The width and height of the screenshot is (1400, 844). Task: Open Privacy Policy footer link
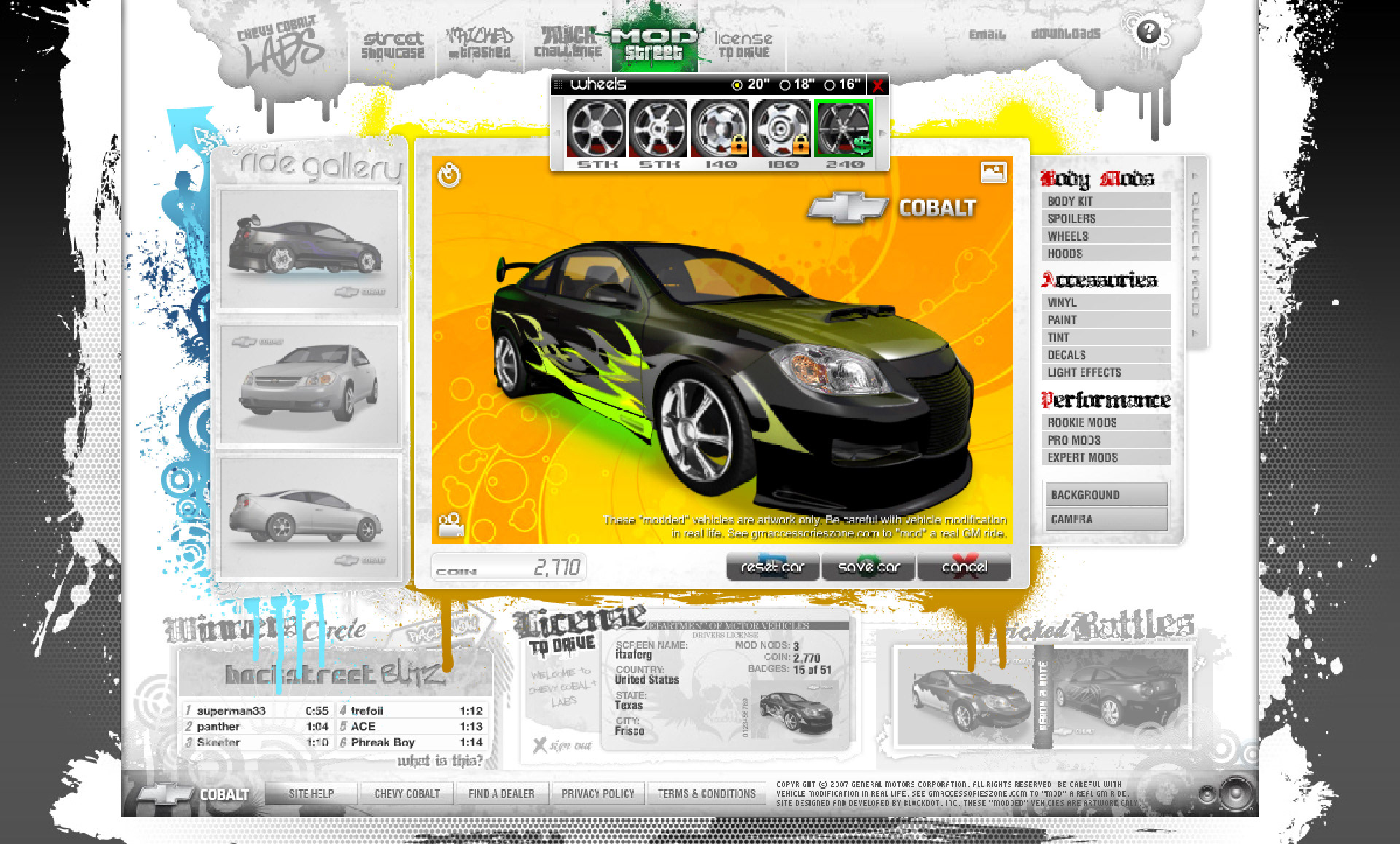coord(598,794)
